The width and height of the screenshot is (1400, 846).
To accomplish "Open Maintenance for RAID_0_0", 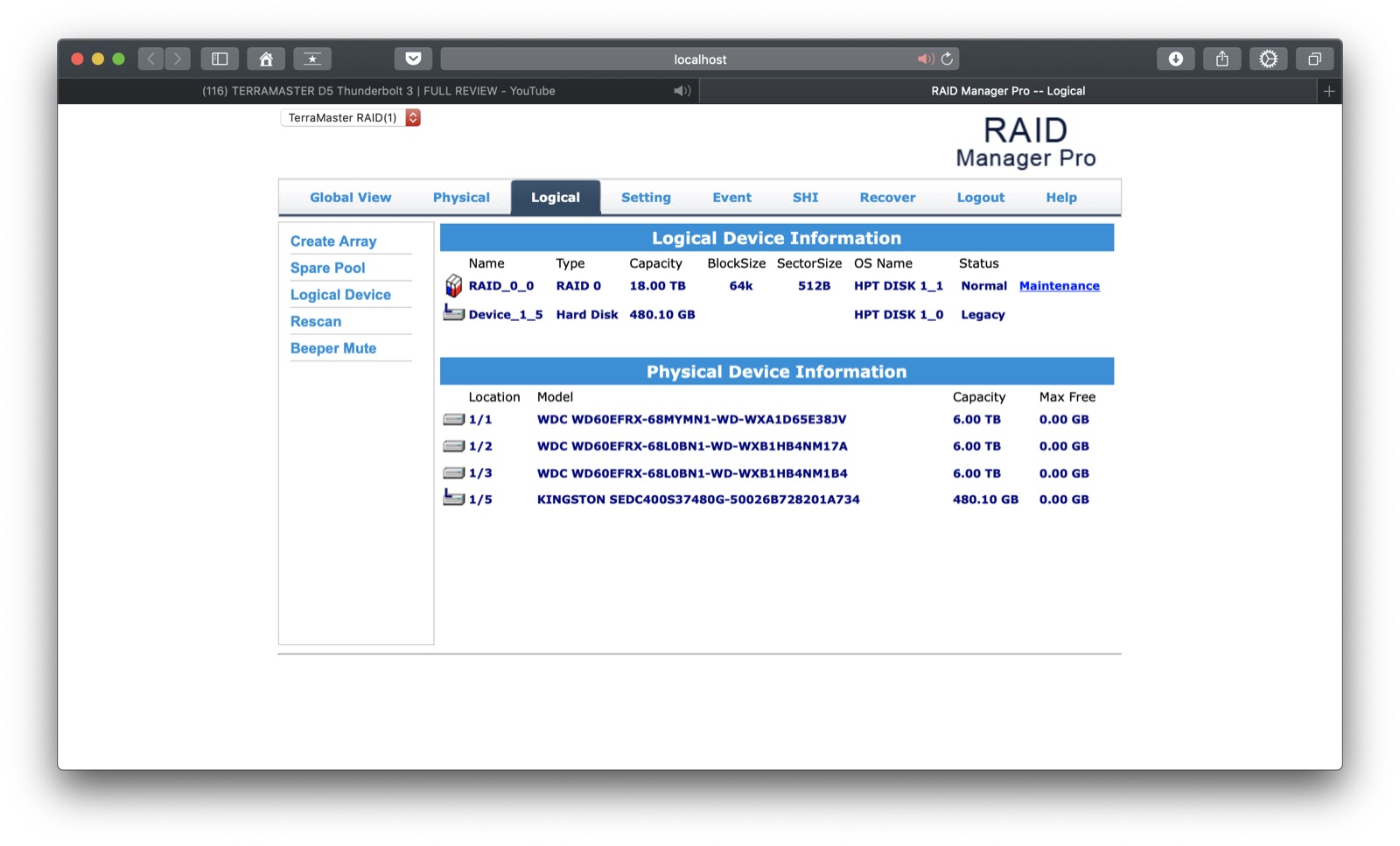I will [1060, 286].
